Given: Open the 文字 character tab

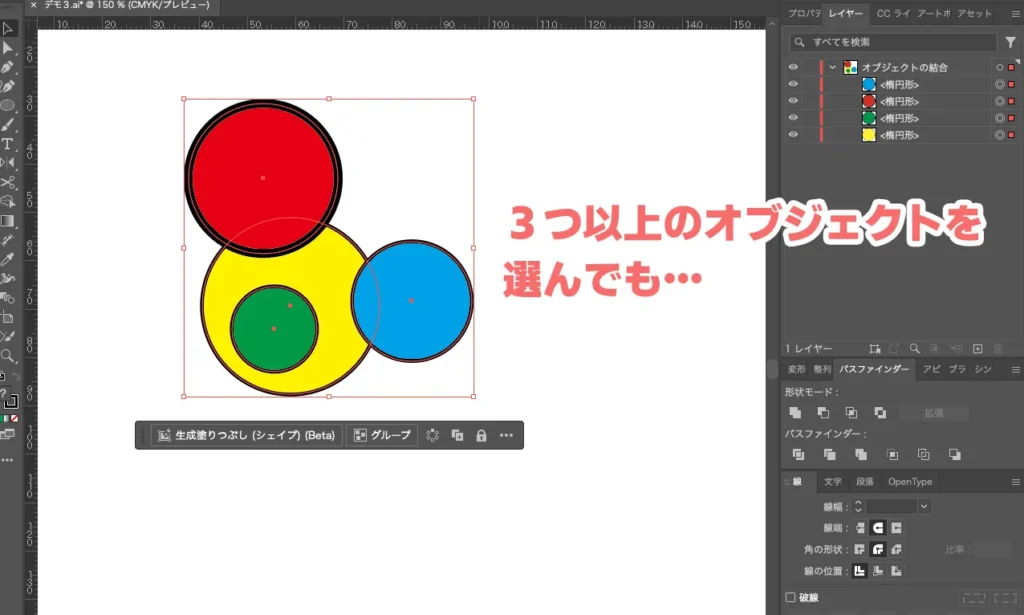Looking at the screenshot, I should point(832,482).
